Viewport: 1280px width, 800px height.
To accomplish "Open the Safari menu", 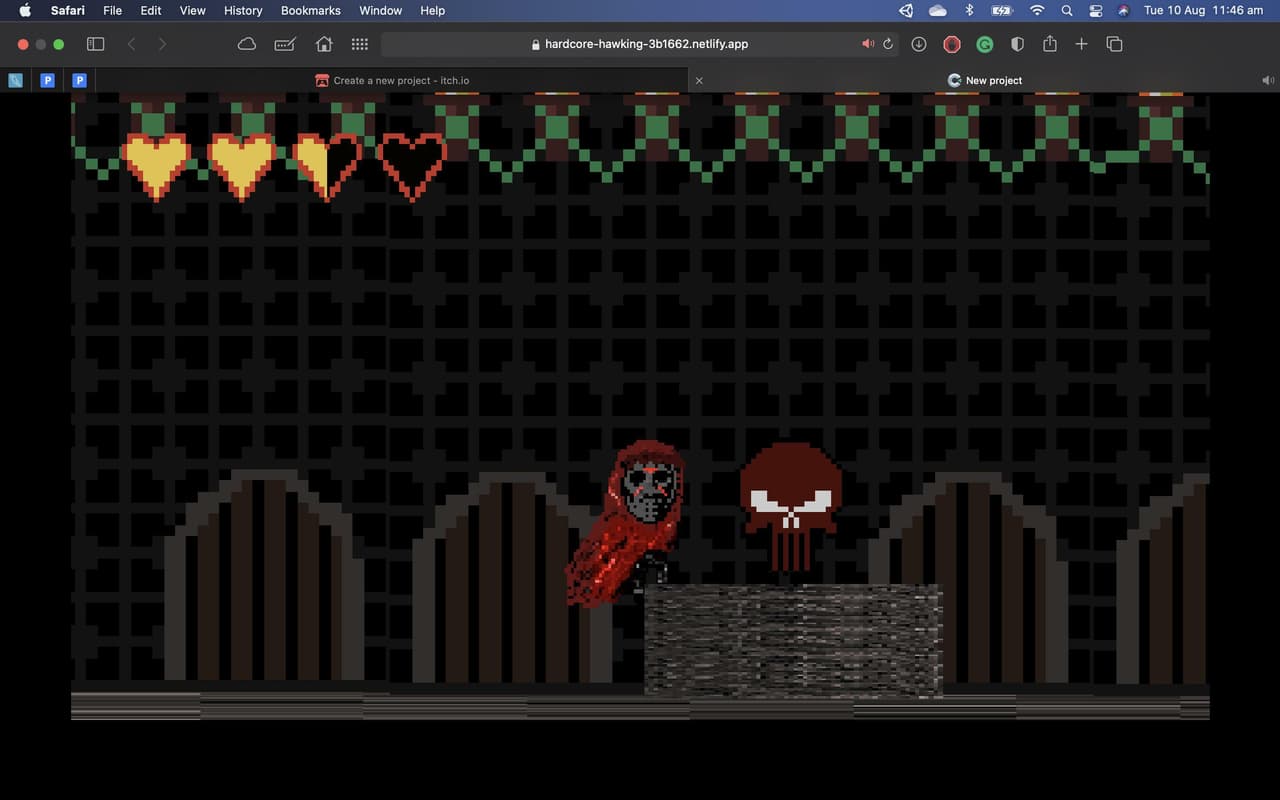I will tap(68, 10).
